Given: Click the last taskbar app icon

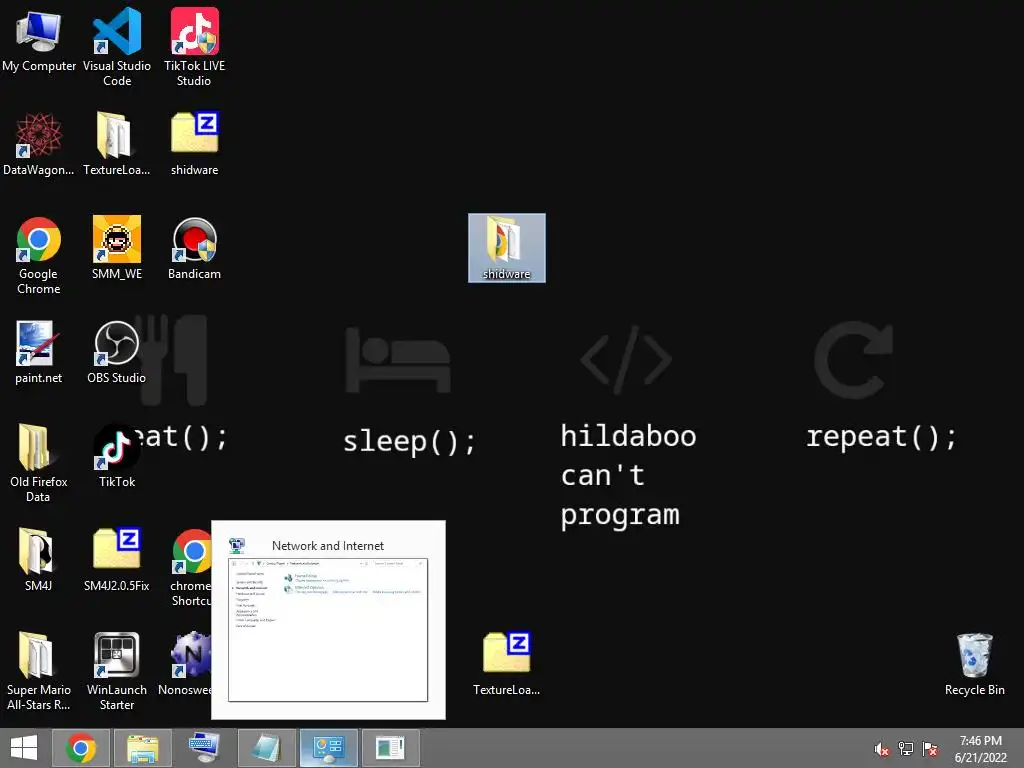Looking at the screenshot, I should point(391,748).
